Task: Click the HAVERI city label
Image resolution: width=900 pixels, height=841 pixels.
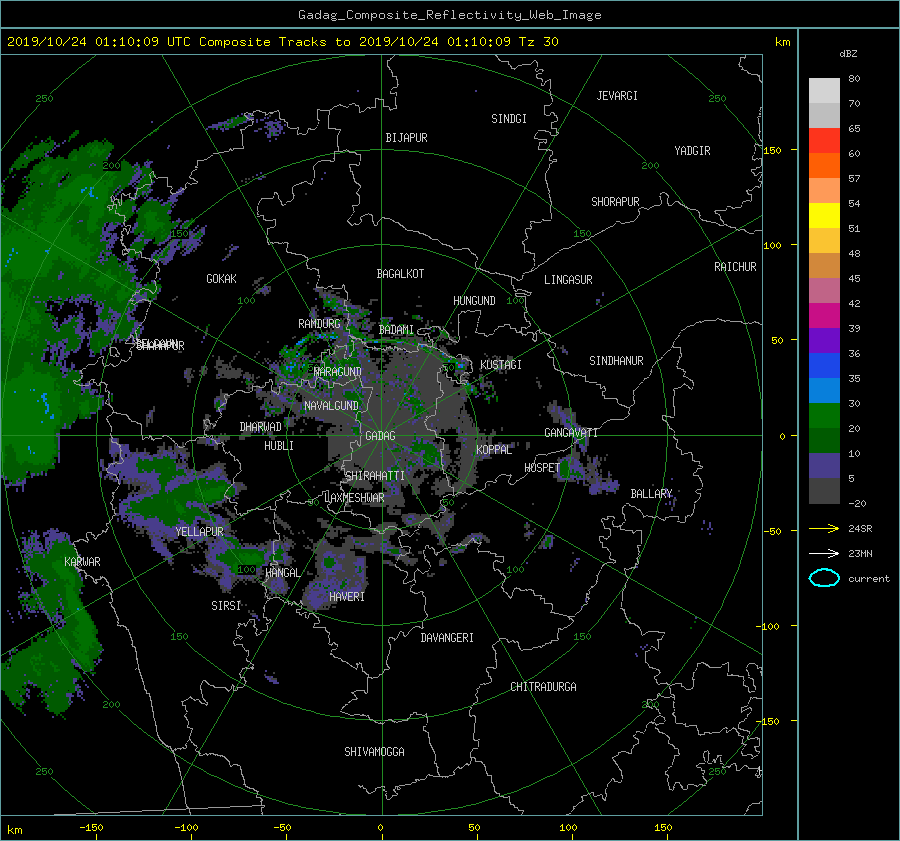Action: (347, 597)
